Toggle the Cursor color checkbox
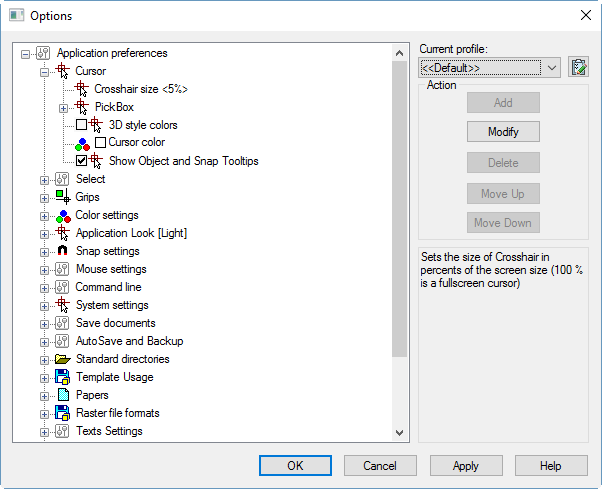This screenshot has height=489, width=602. coord(100,143)
